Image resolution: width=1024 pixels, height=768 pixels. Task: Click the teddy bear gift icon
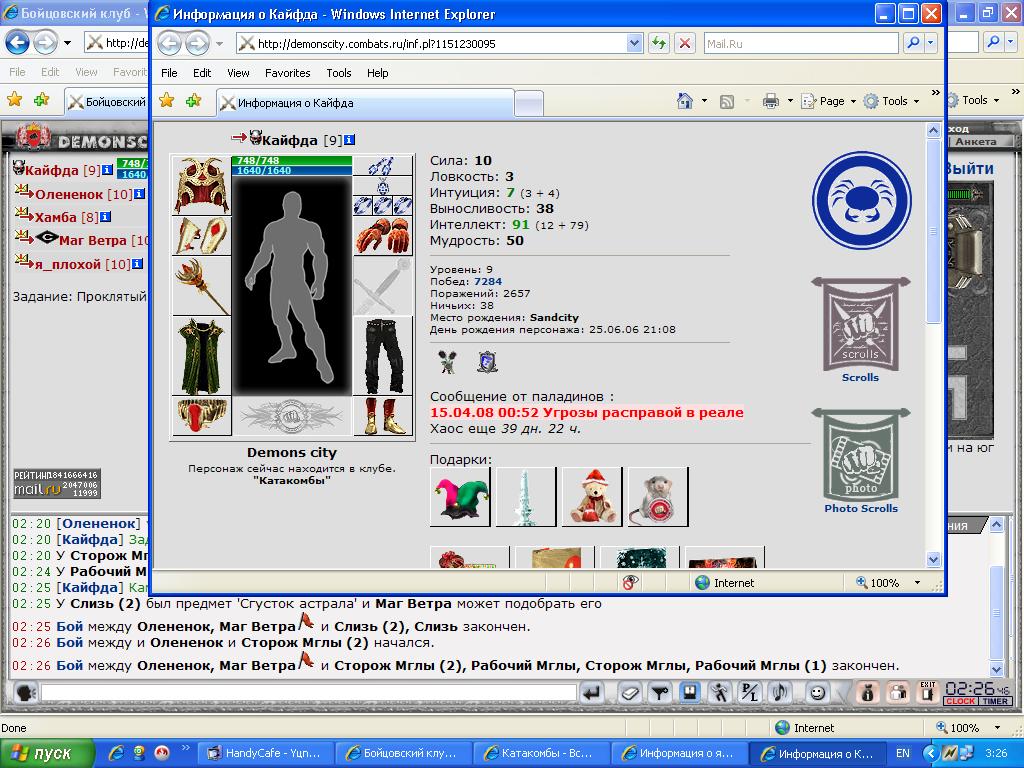[592, 496]
